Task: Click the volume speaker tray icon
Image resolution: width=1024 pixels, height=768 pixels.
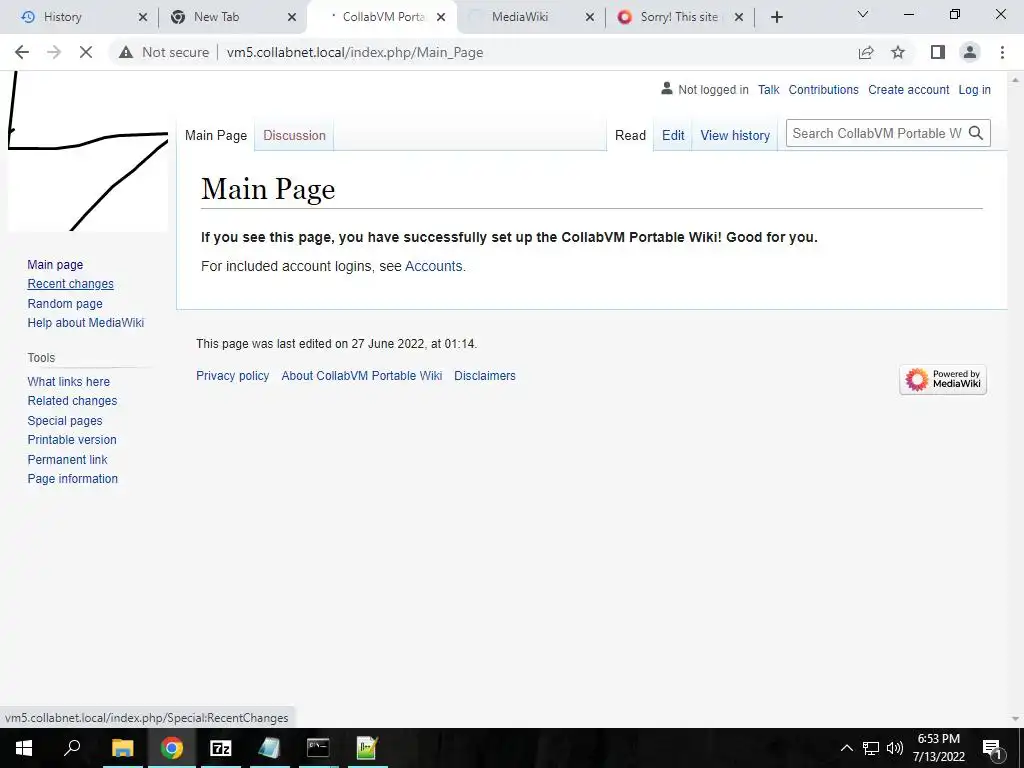Action: 895,748
